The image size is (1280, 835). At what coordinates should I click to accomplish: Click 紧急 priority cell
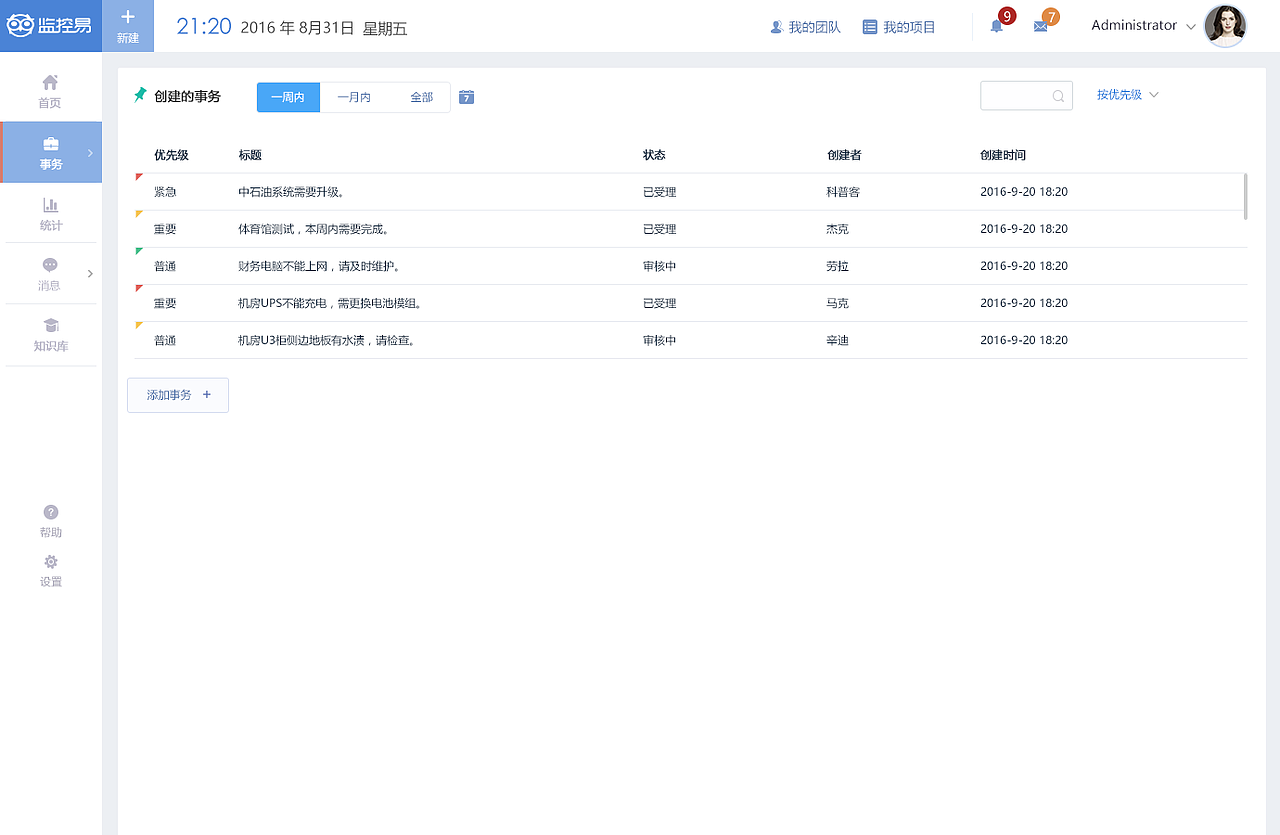coord(165,192)
